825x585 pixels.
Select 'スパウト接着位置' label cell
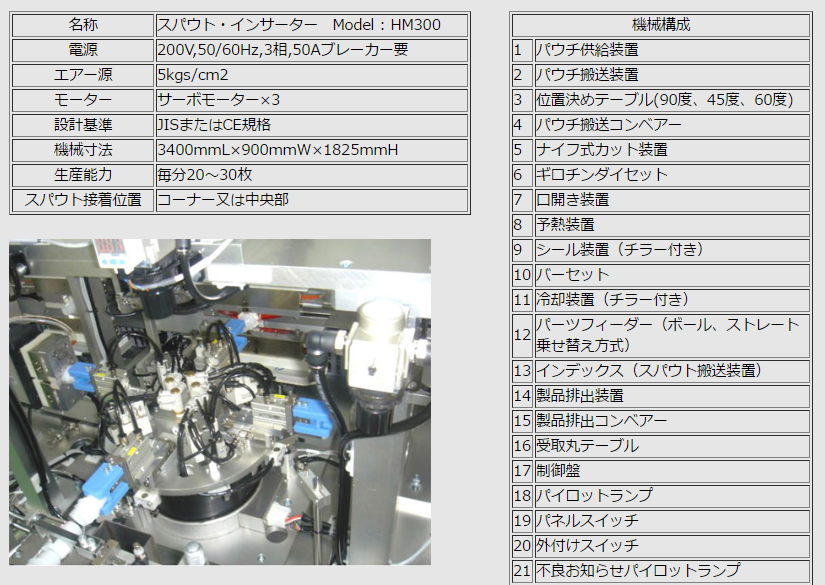83,200
